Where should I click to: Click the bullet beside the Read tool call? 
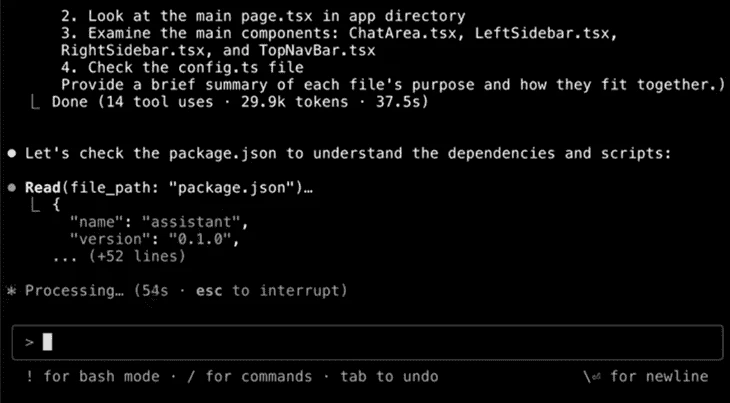click(11, 187)
